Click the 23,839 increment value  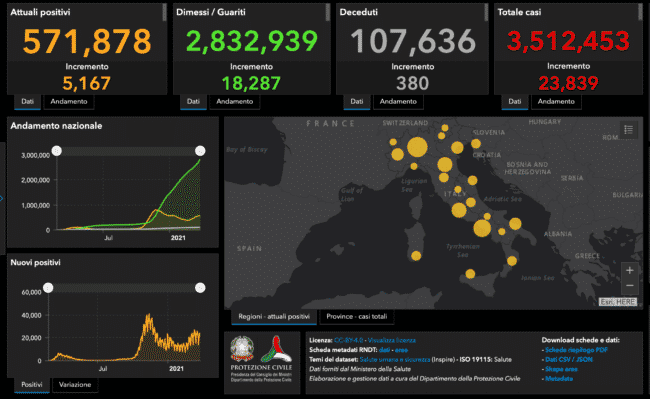568,83
